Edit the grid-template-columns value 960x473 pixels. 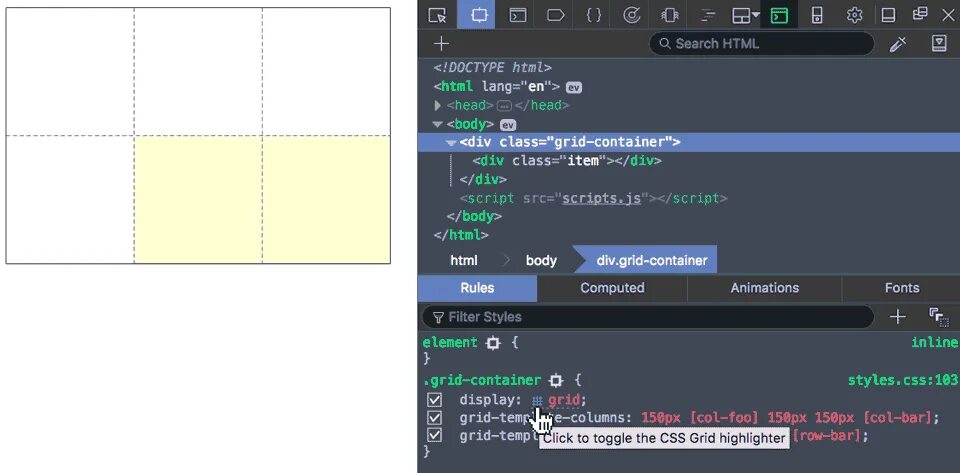point(787,418)
